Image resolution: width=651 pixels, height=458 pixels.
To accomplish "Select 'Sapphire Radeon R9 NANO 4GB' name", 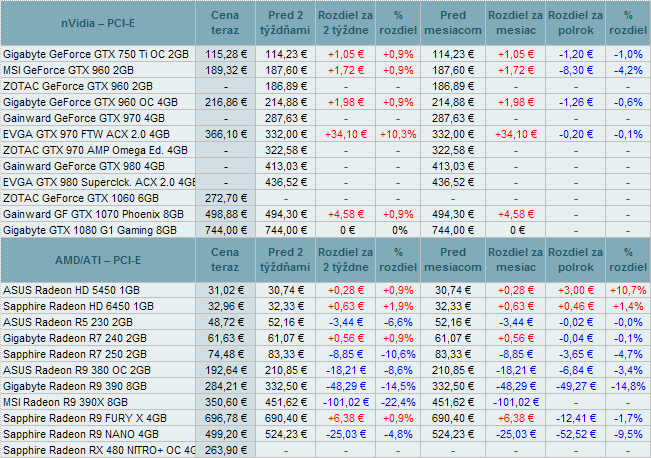I will click(81, 434).
